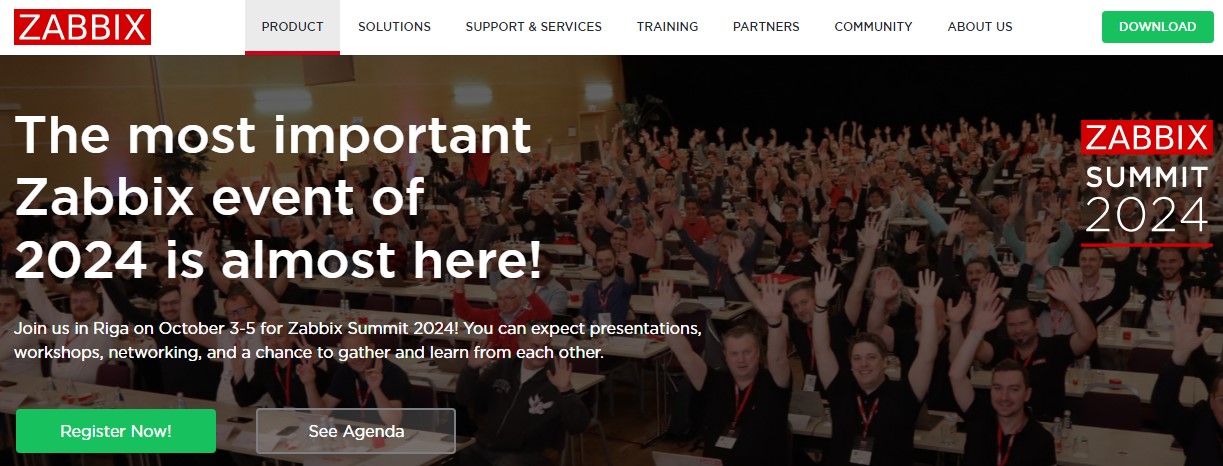Click the 'Join us in Riga' description line

pos(359,328)
